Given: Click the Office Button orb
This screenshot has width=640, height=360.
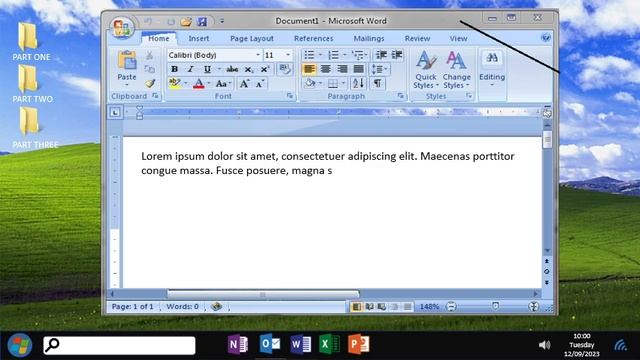Looking at the screenshot, I should tap(122, 28).
